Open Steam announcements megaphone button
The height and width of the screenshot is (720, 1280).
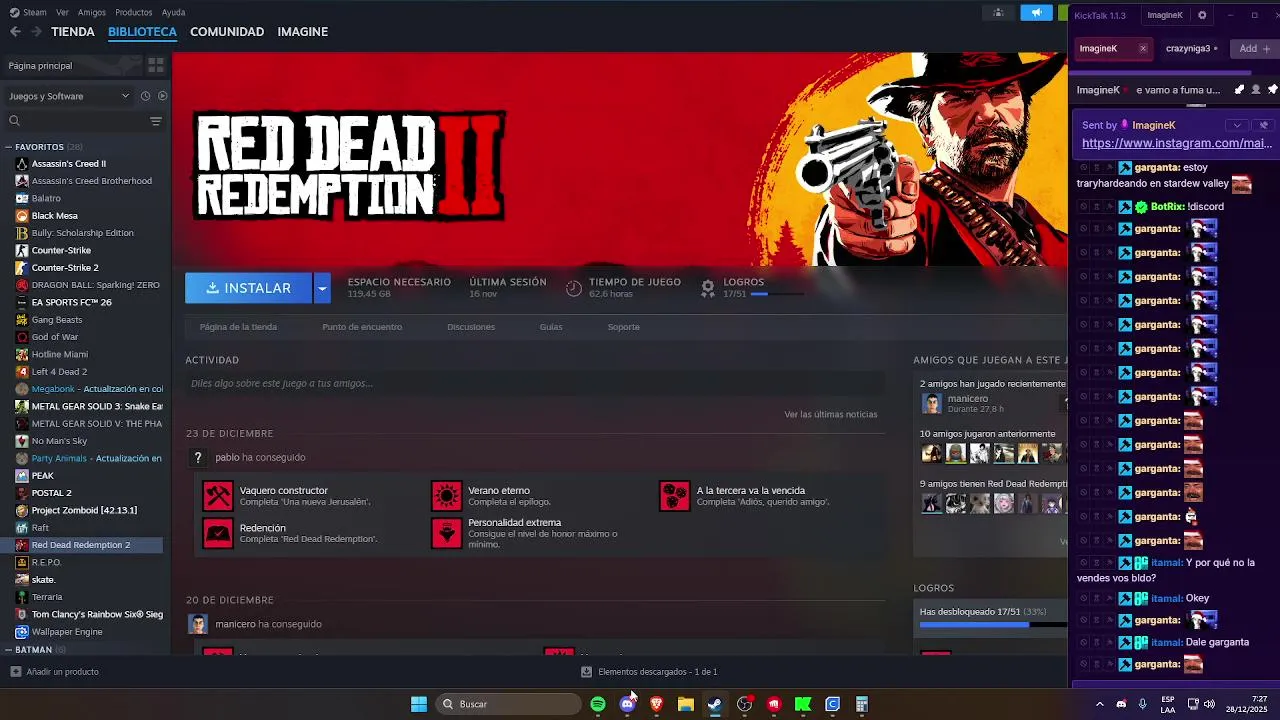coord(1036,13)
